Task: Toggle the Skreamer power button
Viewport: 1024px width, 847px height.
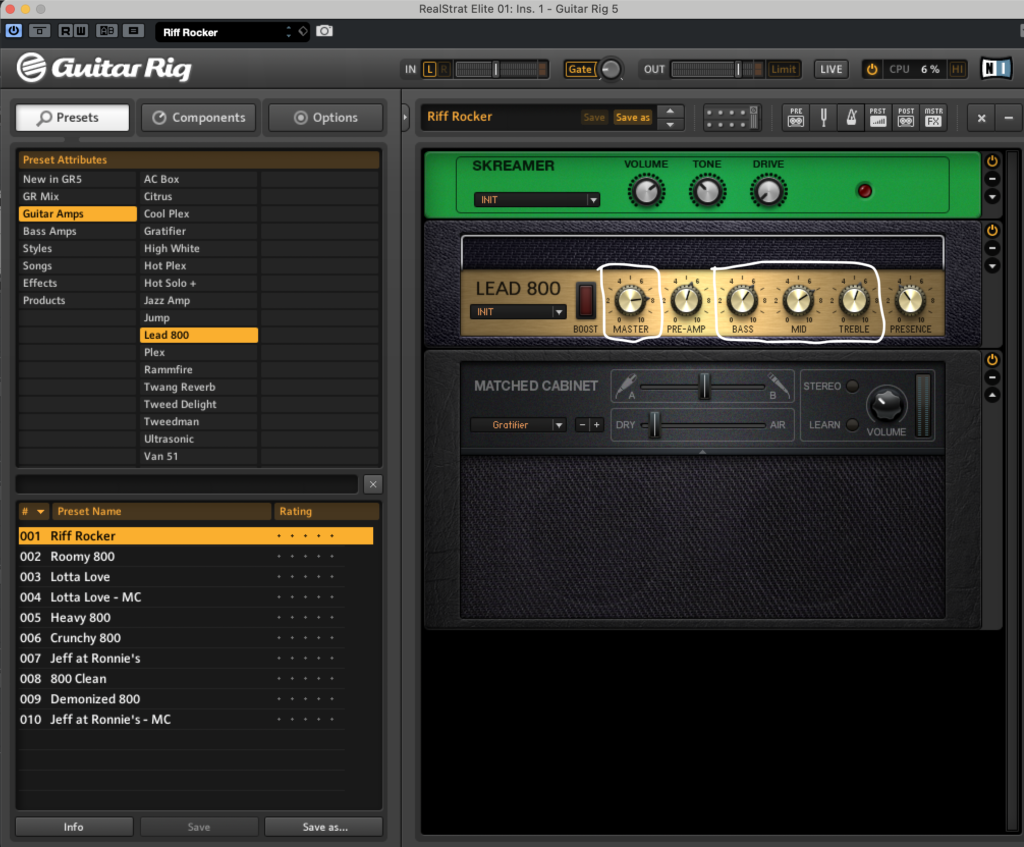Action: [x=992, y=161]
